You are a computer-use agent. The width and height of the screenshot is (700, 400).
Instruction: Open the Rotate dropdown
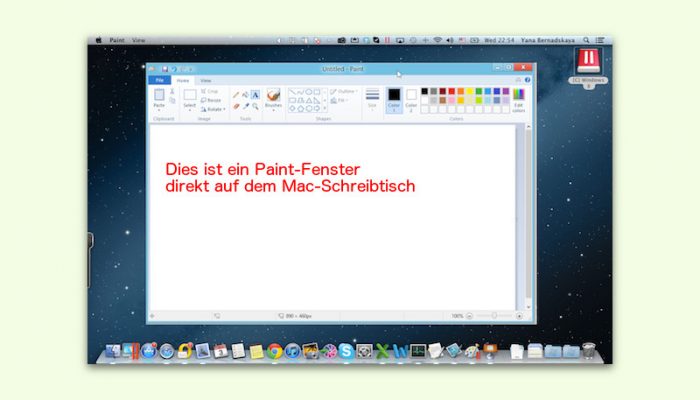pyautogui.click(x=213, y=109)
